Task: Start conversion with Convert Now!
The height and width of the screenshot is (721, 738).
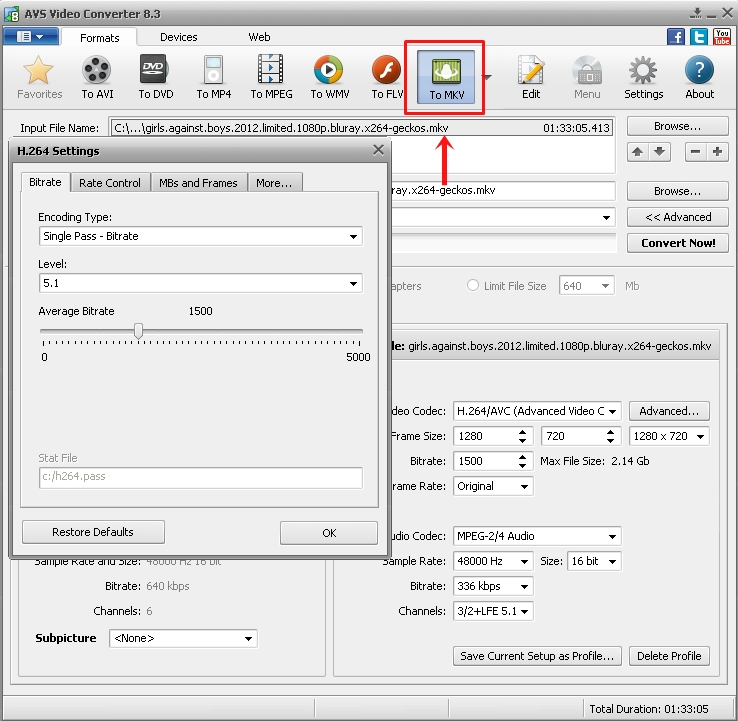Action: click(677, 243)
